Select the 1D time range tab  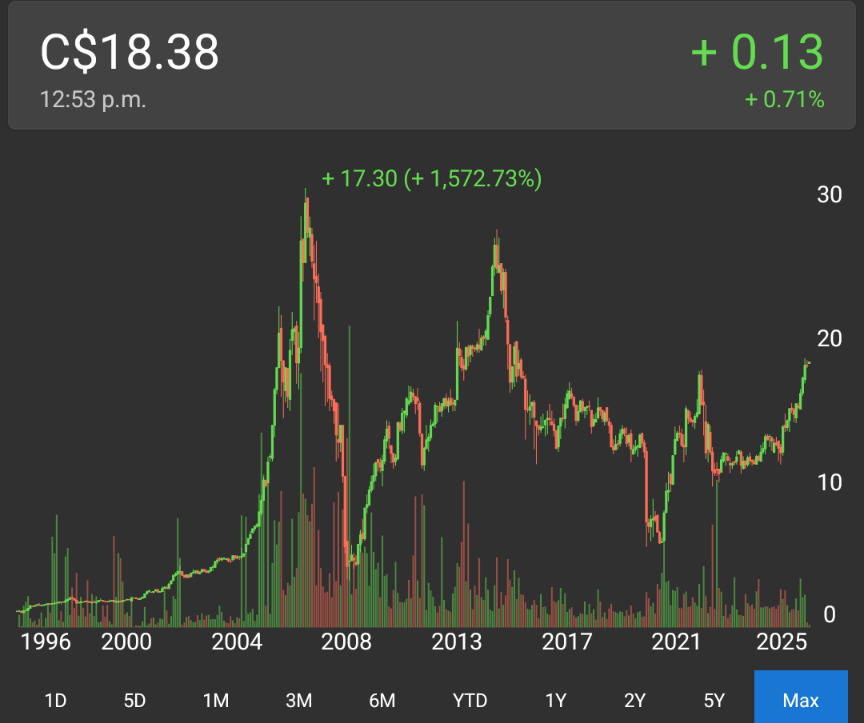click(x=55, y=700)
